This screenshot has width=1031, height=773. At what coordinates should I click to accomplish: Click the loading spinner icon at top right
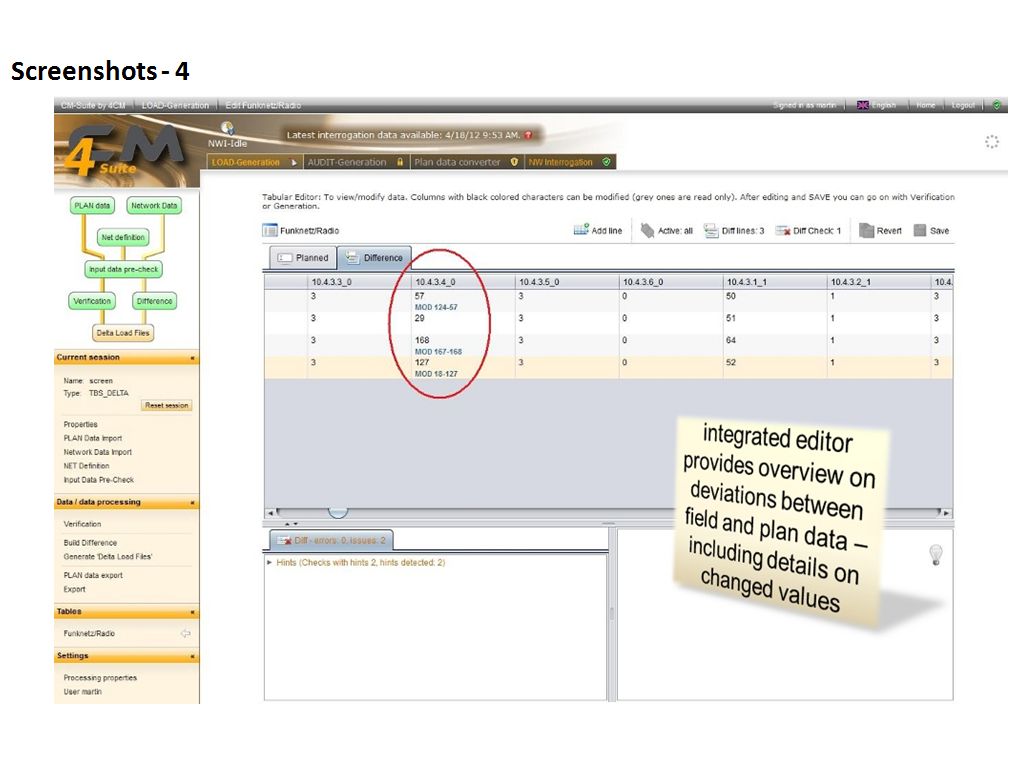[992, 141]
